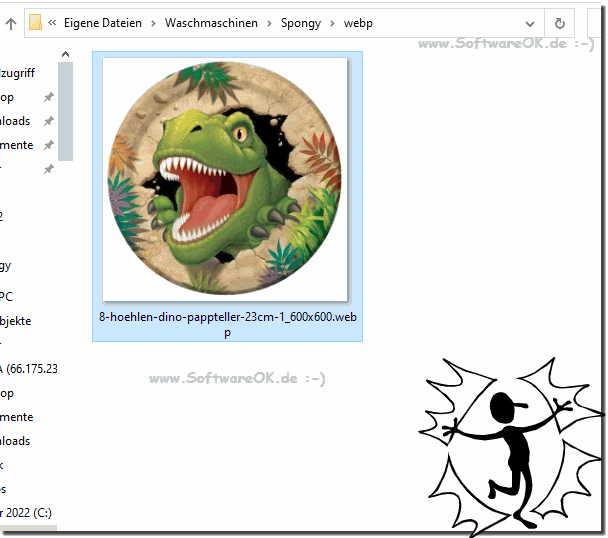Click the pin icon next to Downloads
This screenshot has width=608, height=538.
click(48, 121)
